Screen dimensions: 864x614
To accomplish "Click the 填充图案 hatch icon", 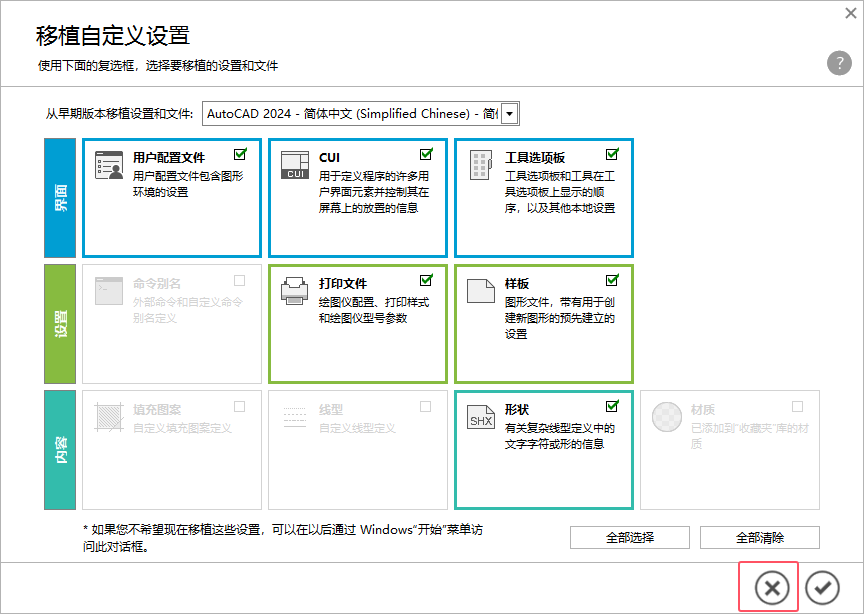I will (x=109, y=417).
